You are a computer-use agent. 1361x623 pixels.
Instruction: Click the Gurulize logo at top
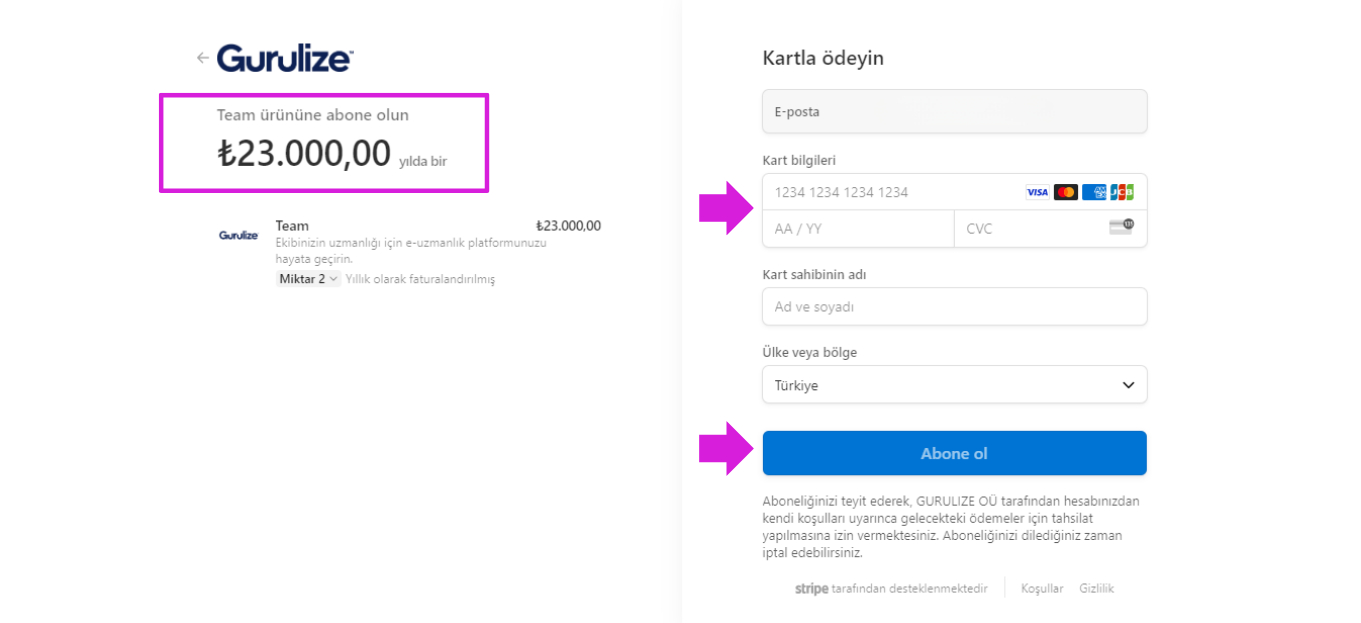tap(285, 58)
